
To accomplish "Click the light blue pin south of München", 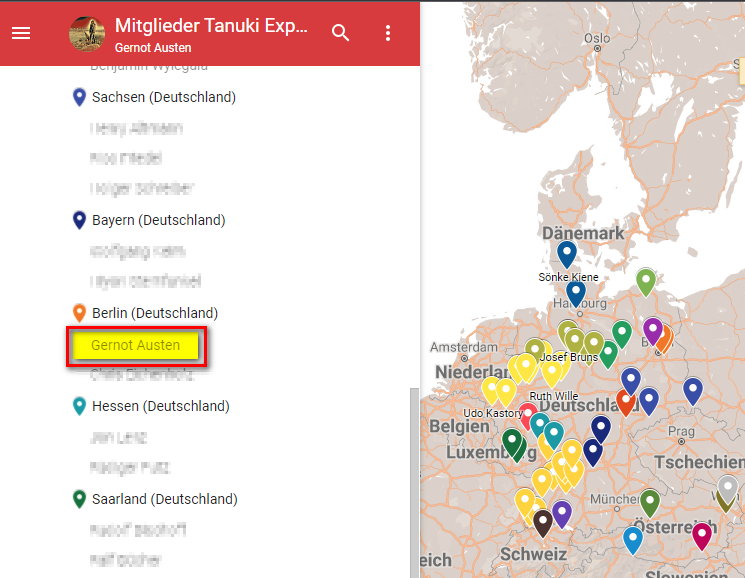I will click(632, 539).
